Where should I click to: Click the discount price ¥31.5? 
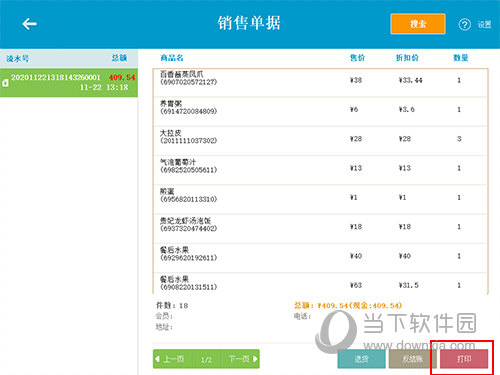(x=409, y=285)
